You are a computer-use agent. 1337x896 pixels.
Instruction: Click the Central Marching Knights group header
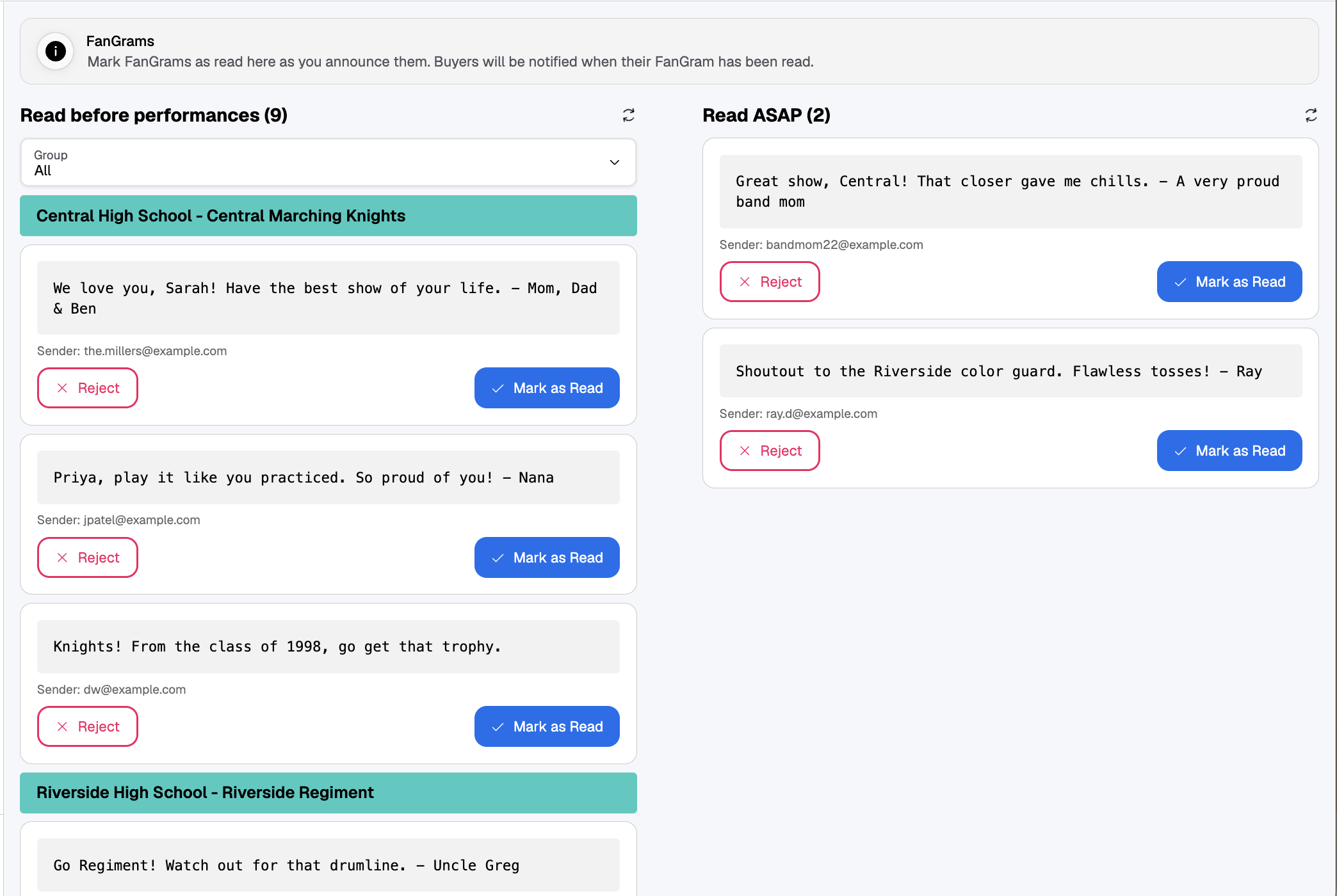[328, 216]
